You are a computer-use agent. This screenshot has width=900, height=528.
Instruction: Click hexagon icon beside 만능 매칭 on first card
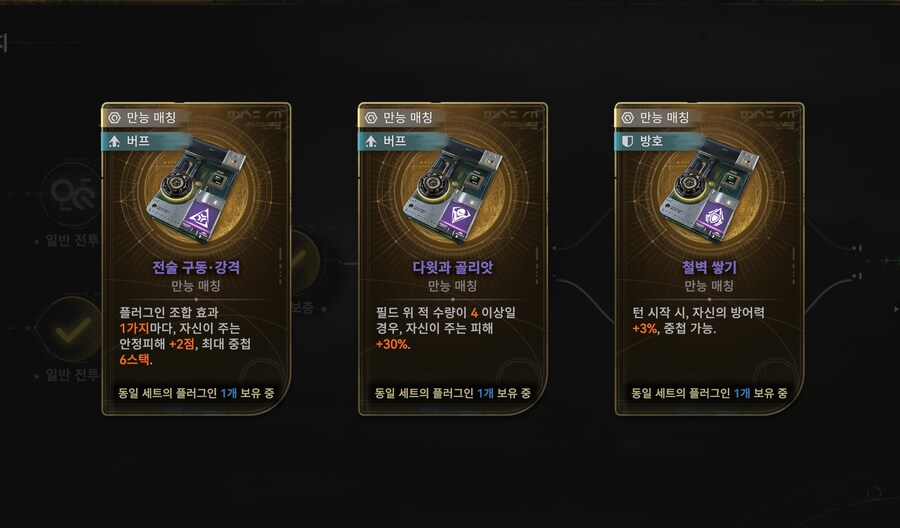tap(114, 118)
